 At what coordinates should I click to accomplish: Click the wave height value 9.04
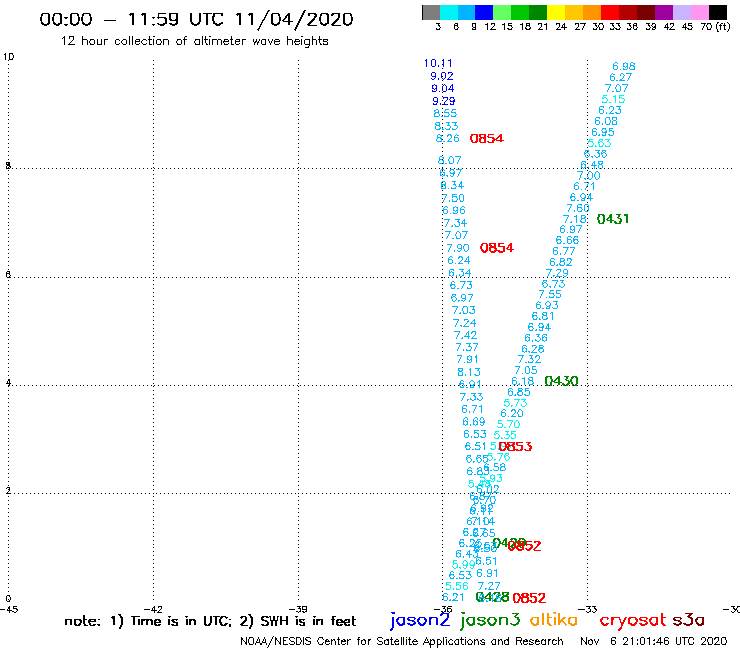(443, 88)
